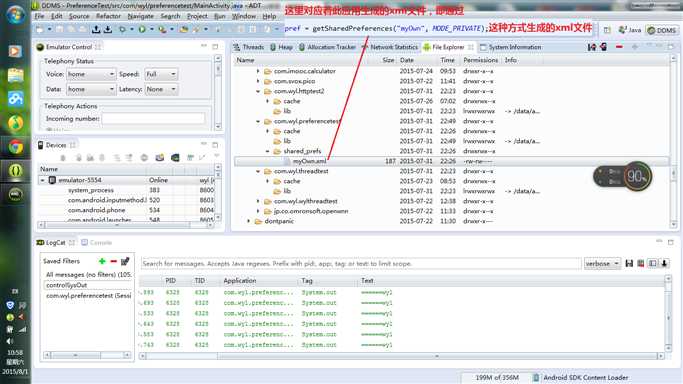Add a new LogCat filter with the green plus
Image resolution: width=683 pixels, height=384 pixels.
point(102,261)
